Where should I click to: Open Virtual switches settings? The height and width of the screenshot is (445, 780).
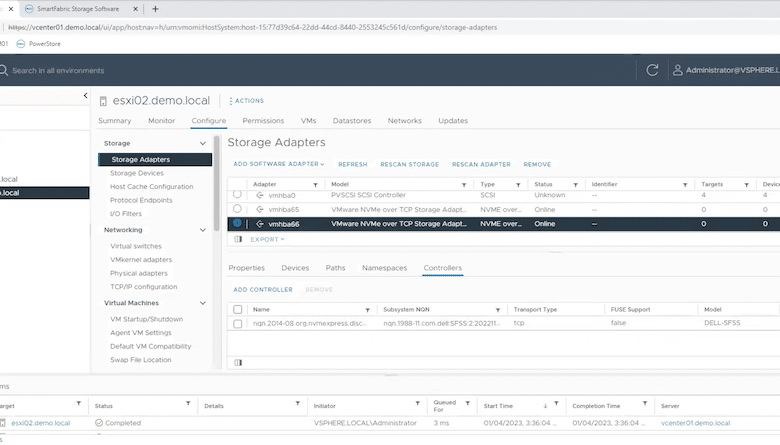pos(136,246)
